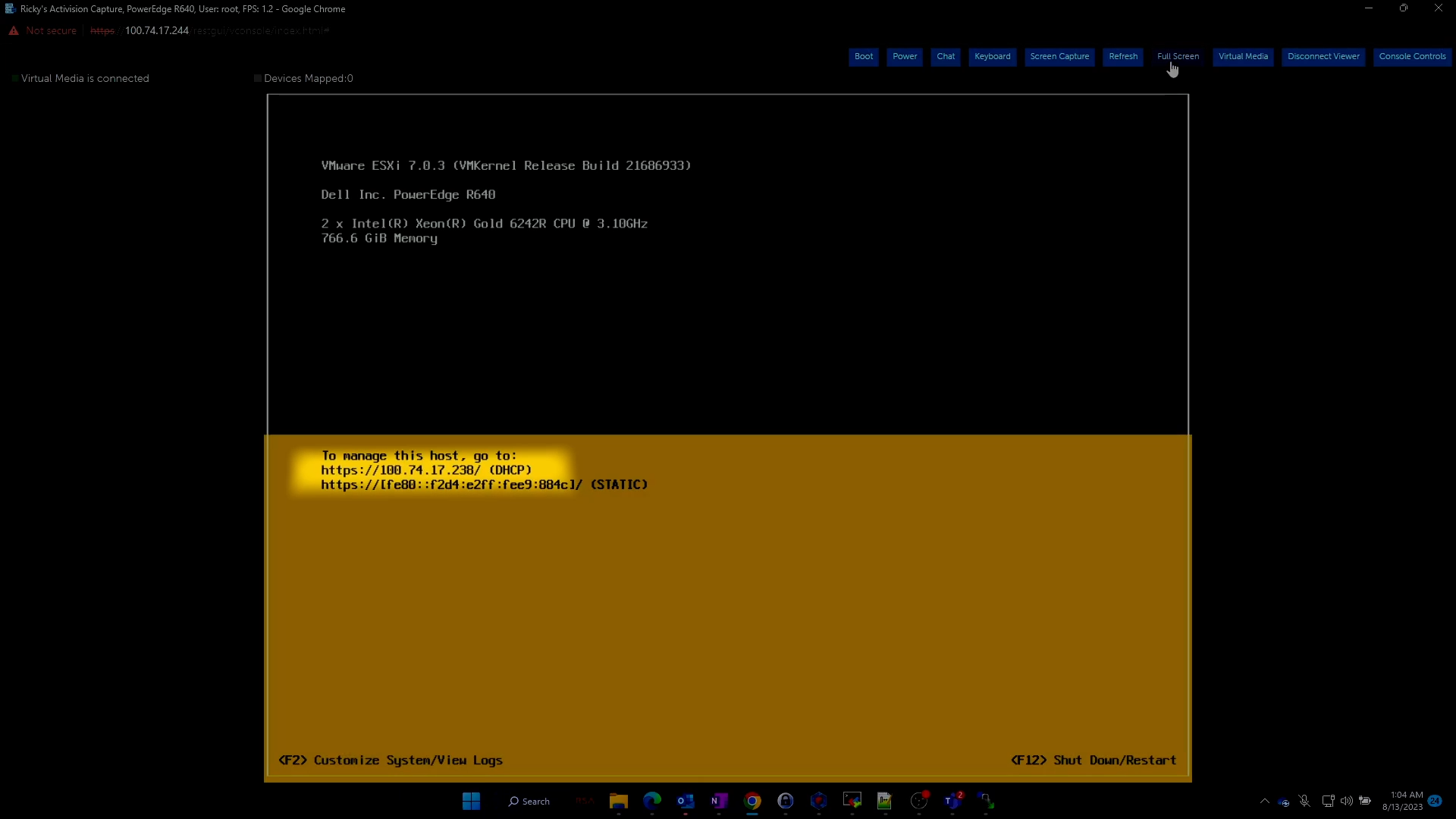Screen dimensions: 1456x819
Task: Refresh the virtual console view
Action: tap(1122, 56)
